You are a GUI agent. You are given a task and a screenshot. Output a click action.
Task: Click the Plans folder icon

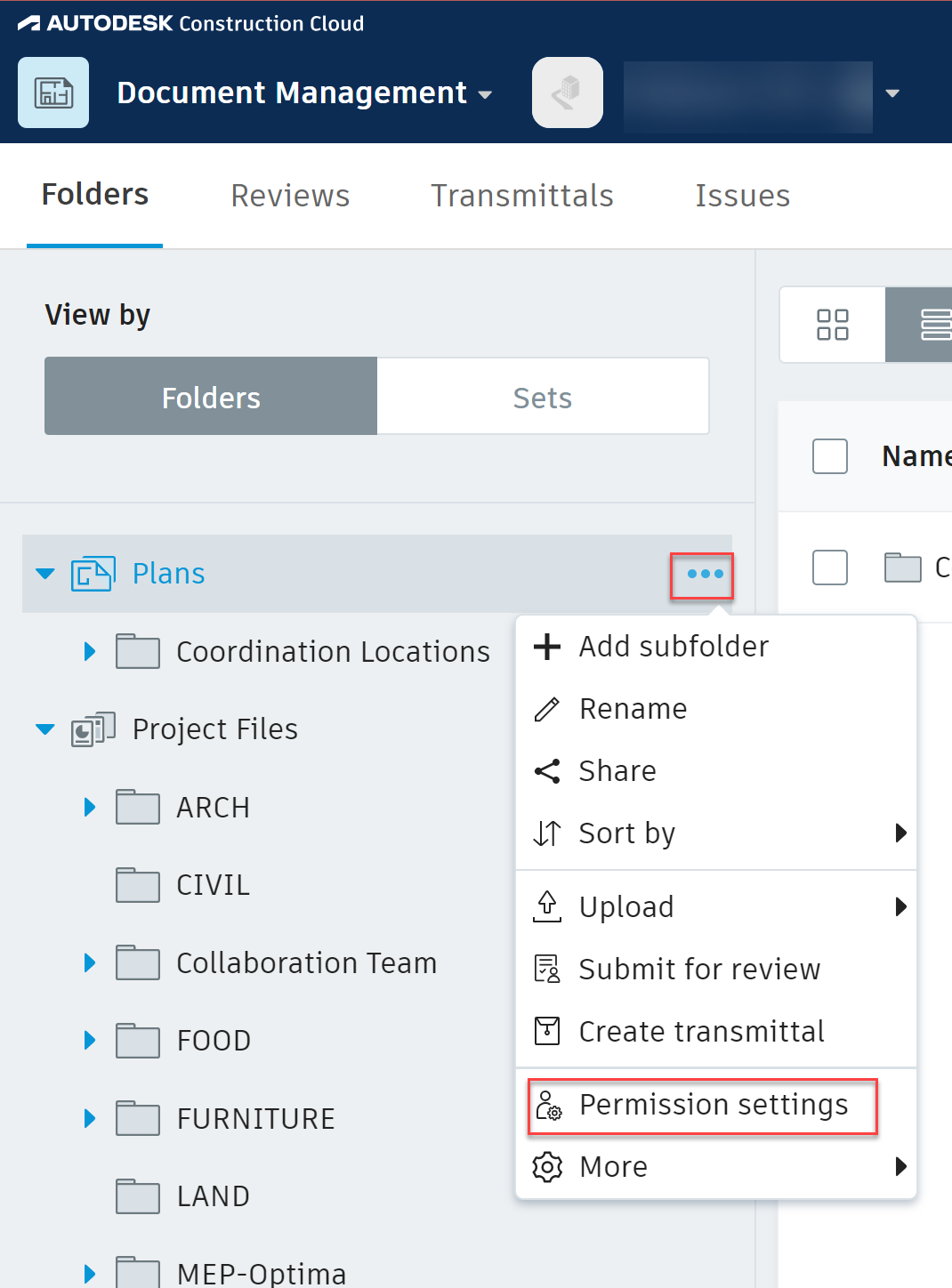click(x=93, y=574)
